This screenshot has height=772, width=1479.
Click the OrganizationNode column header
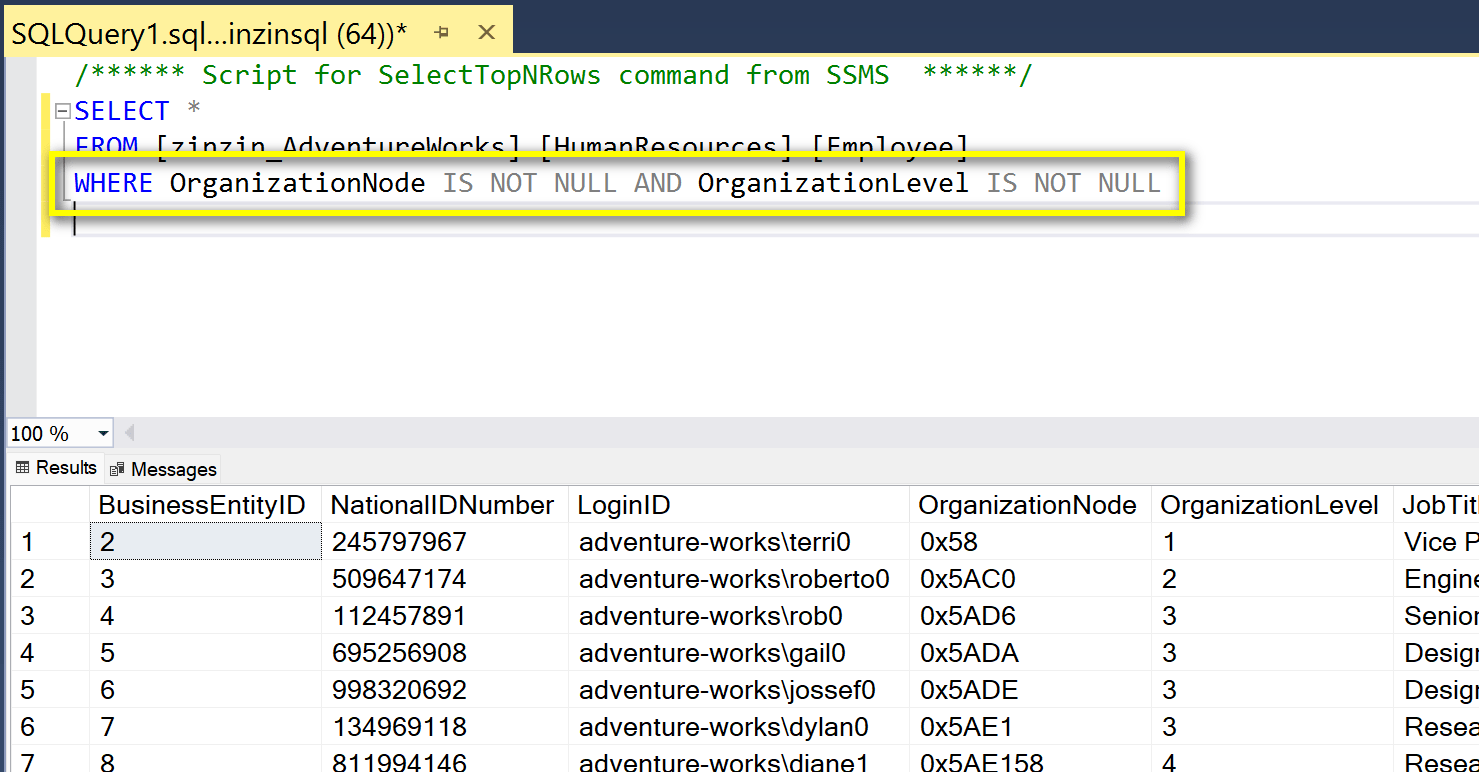(1030, 505)
